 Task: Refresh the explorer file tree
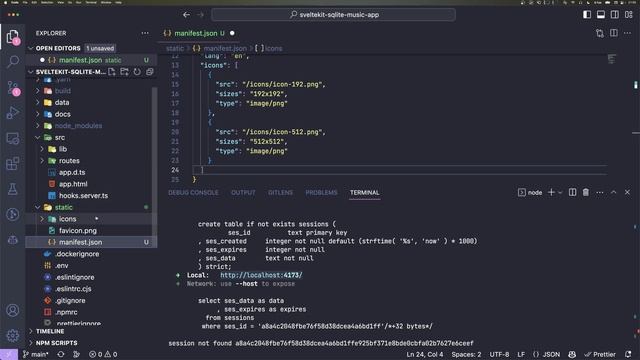click(137, 72)
